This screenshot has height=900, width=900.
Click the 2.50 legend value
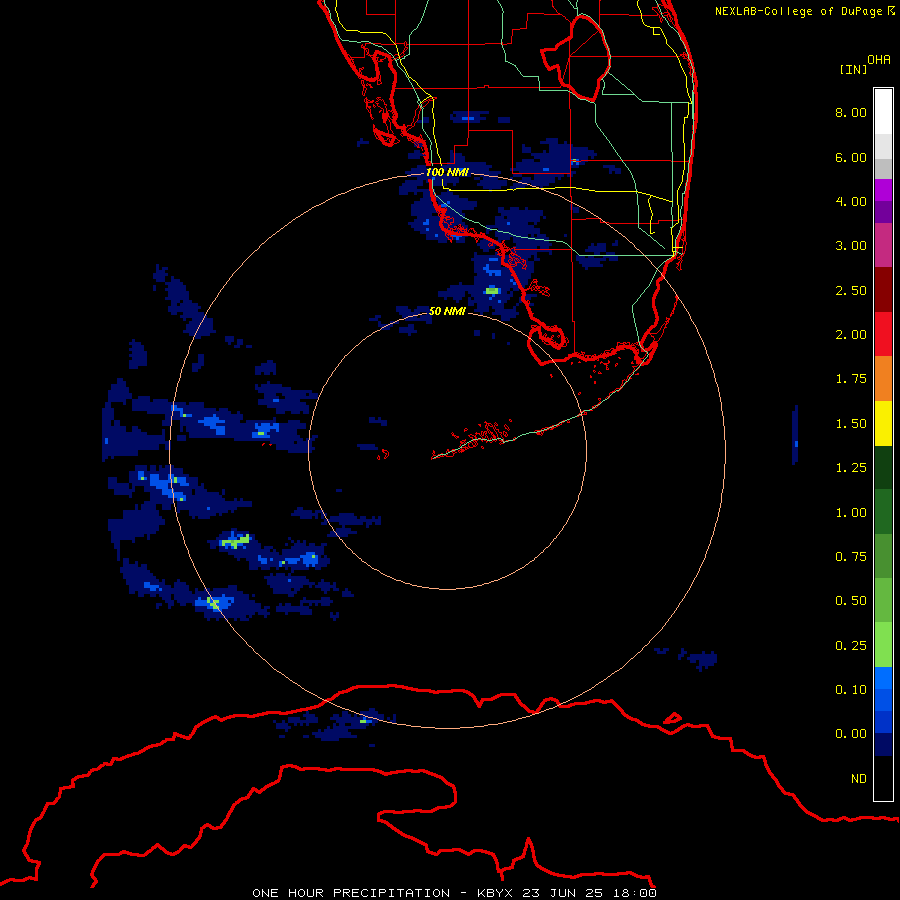(851, 290)
